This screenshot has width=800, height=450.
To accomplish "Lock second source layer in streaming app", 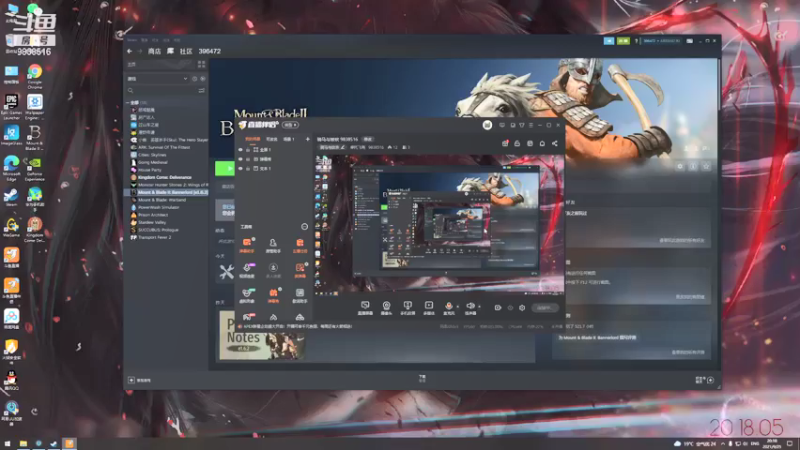I will point(248,159).
